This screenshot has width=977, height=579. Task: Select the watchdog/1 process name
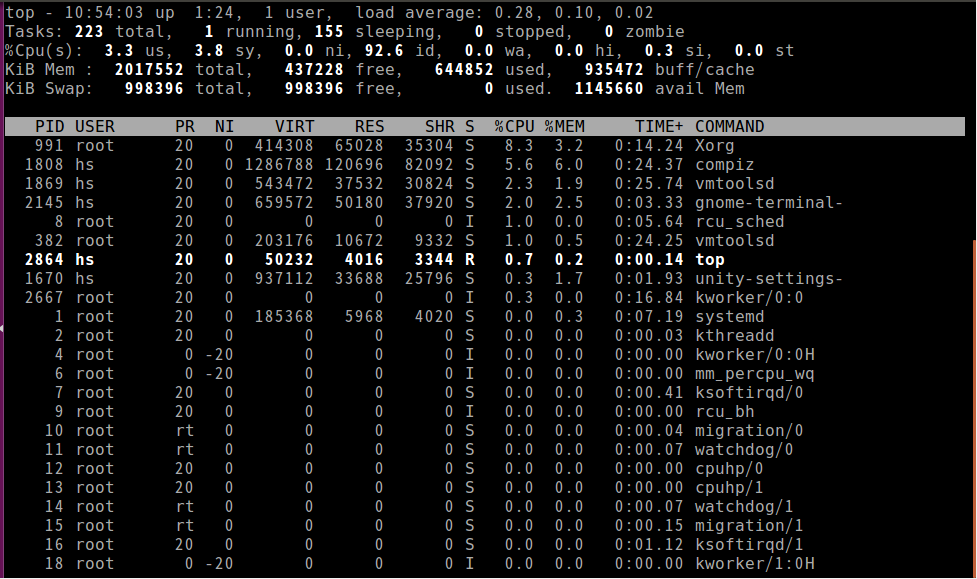tap(744, 507)
